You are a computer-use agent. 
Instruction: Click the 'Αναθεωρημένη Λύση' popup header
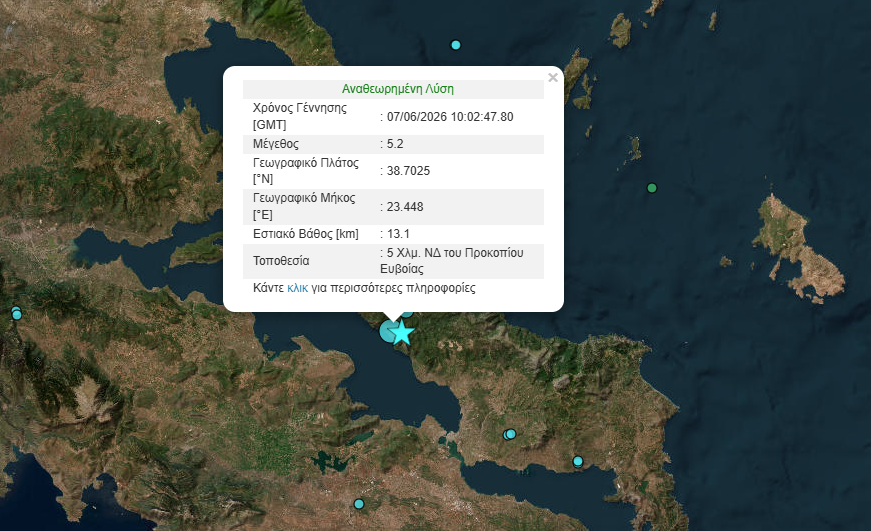tap(398, 89)
